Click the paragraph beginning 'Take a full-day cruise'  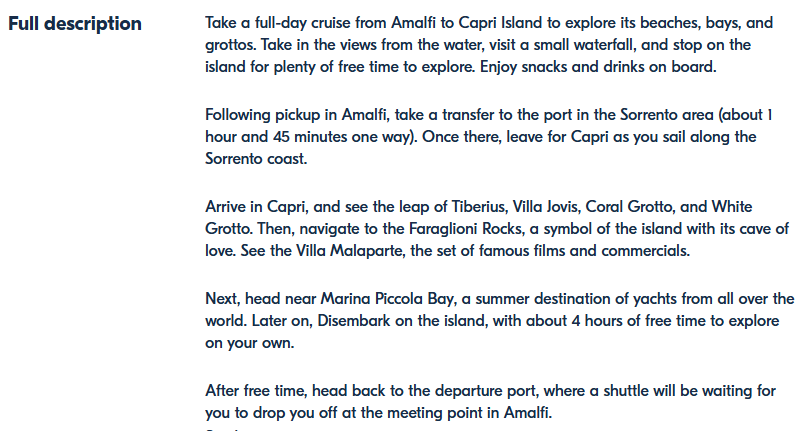tap(489, 45)
